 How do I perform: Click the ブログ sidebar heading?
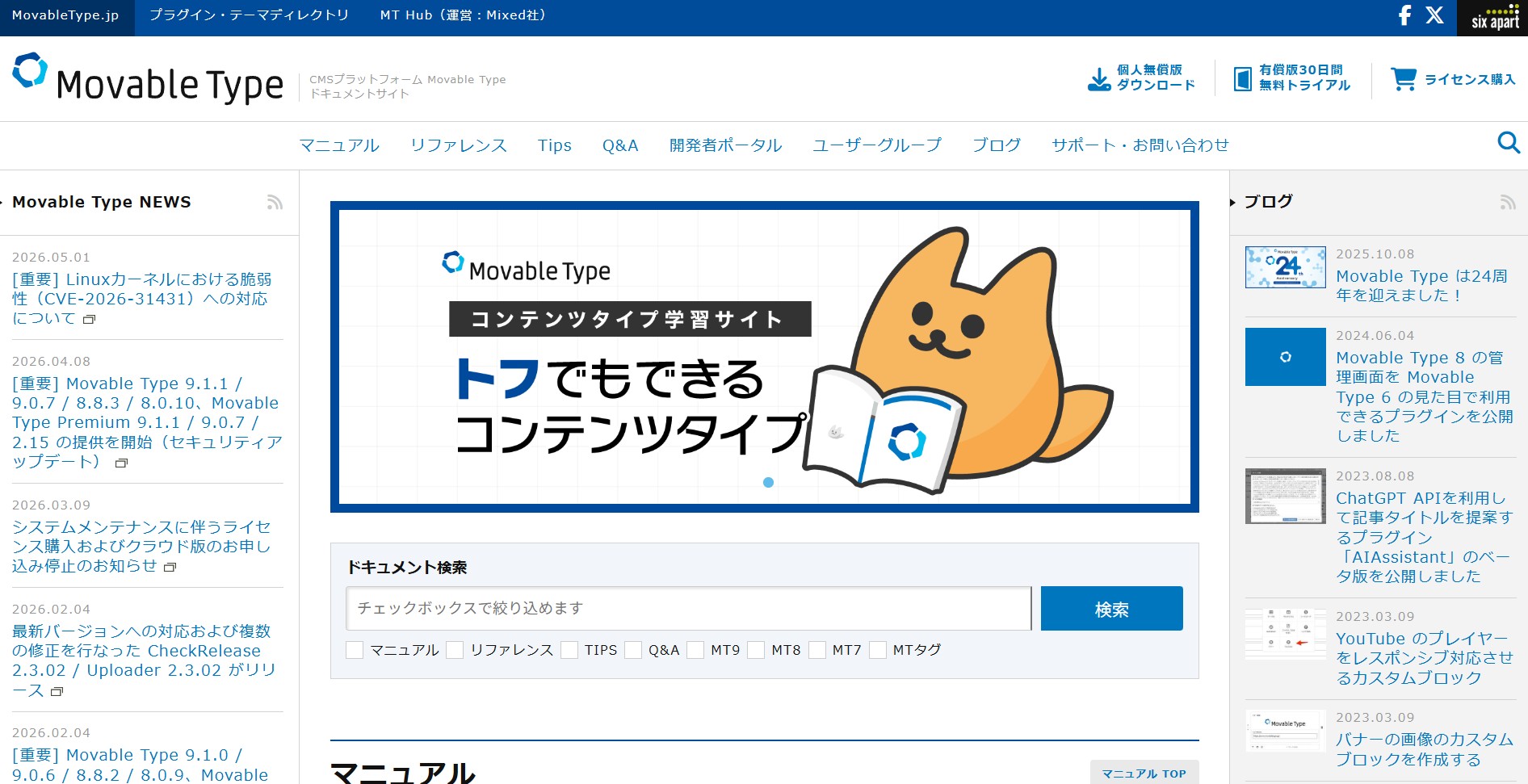tap(1268, 201)
